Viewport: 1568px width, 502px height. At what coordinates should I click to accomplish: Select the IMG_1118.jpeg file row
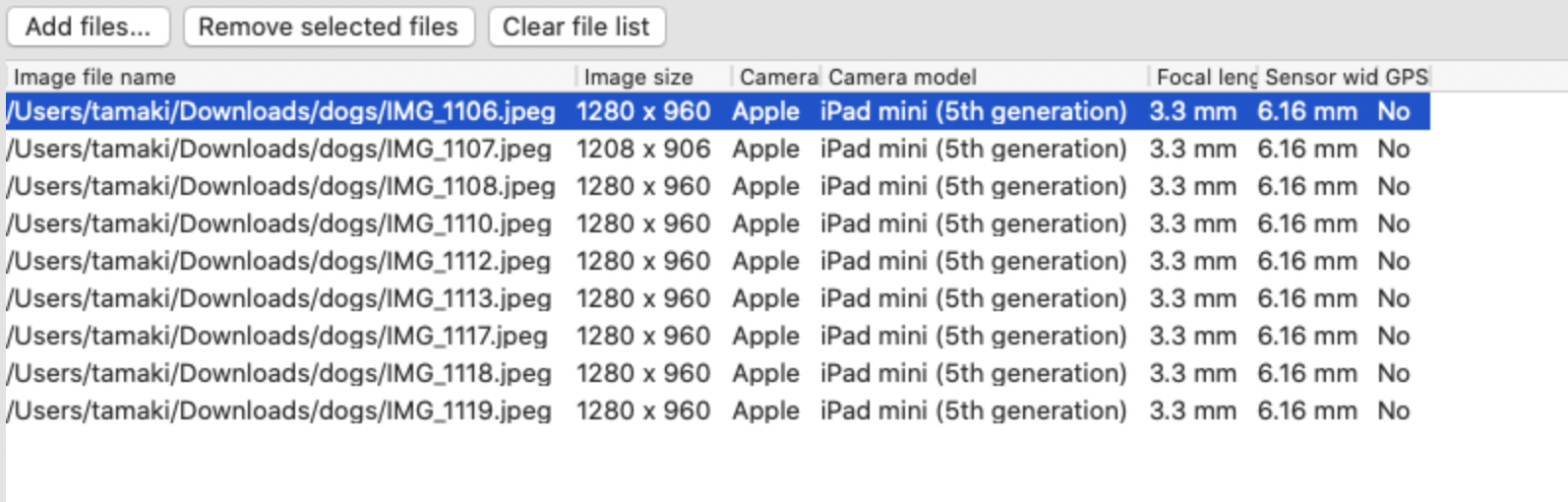pos(278,373)
